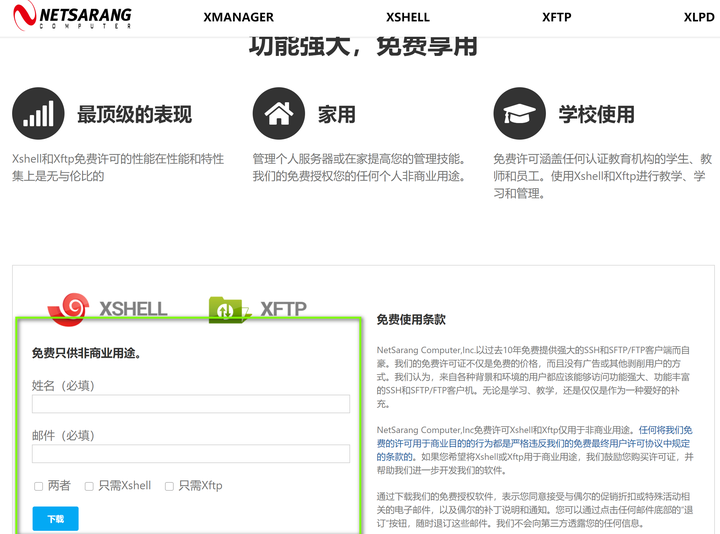Image resolution: width=720 pixels, height=534 pixels.
Task: Focus the 姓名 (必填) name field
Action: click(191, 404)
